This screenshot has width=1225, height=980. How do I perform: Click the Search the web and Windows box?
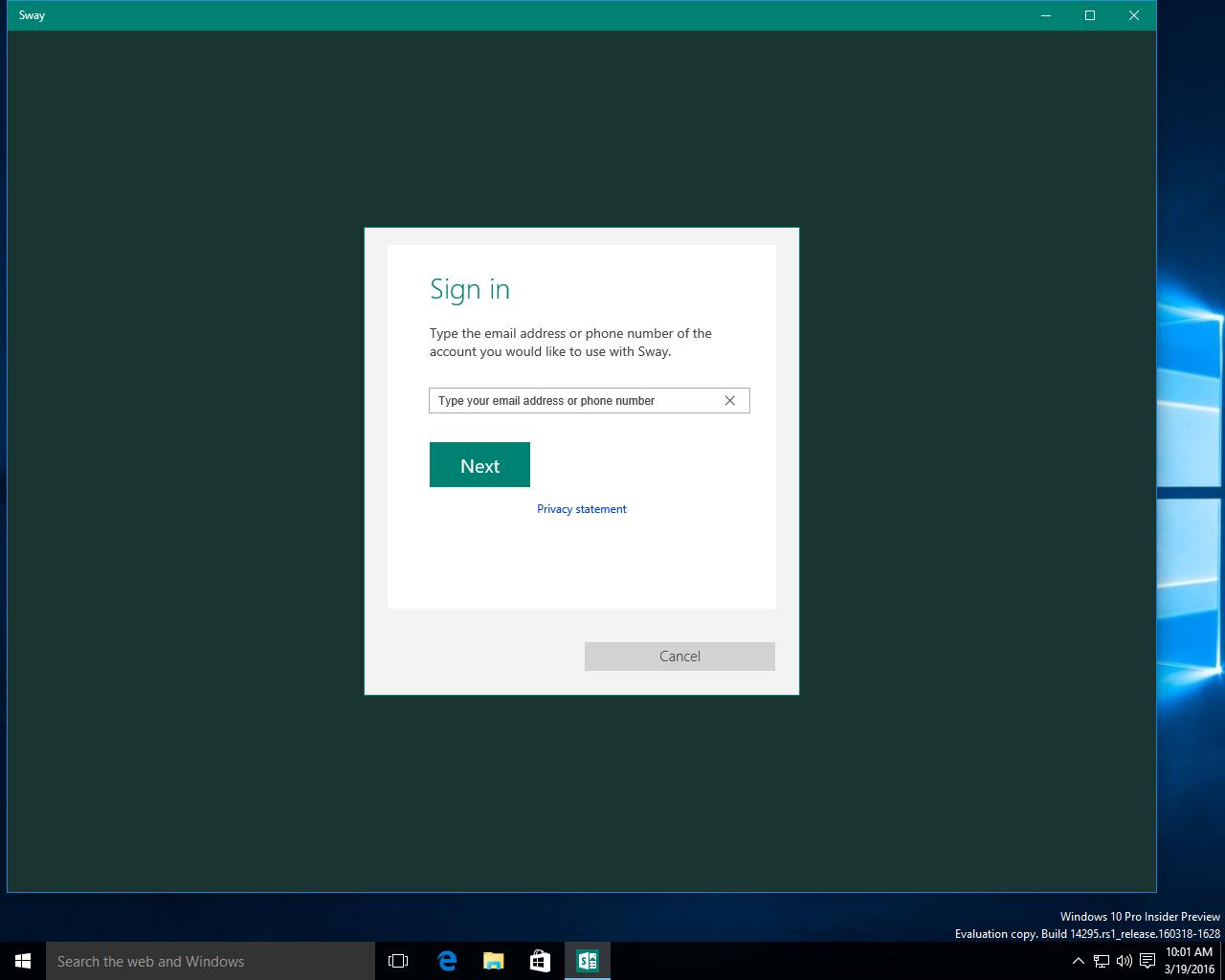(x=211, y=961)
